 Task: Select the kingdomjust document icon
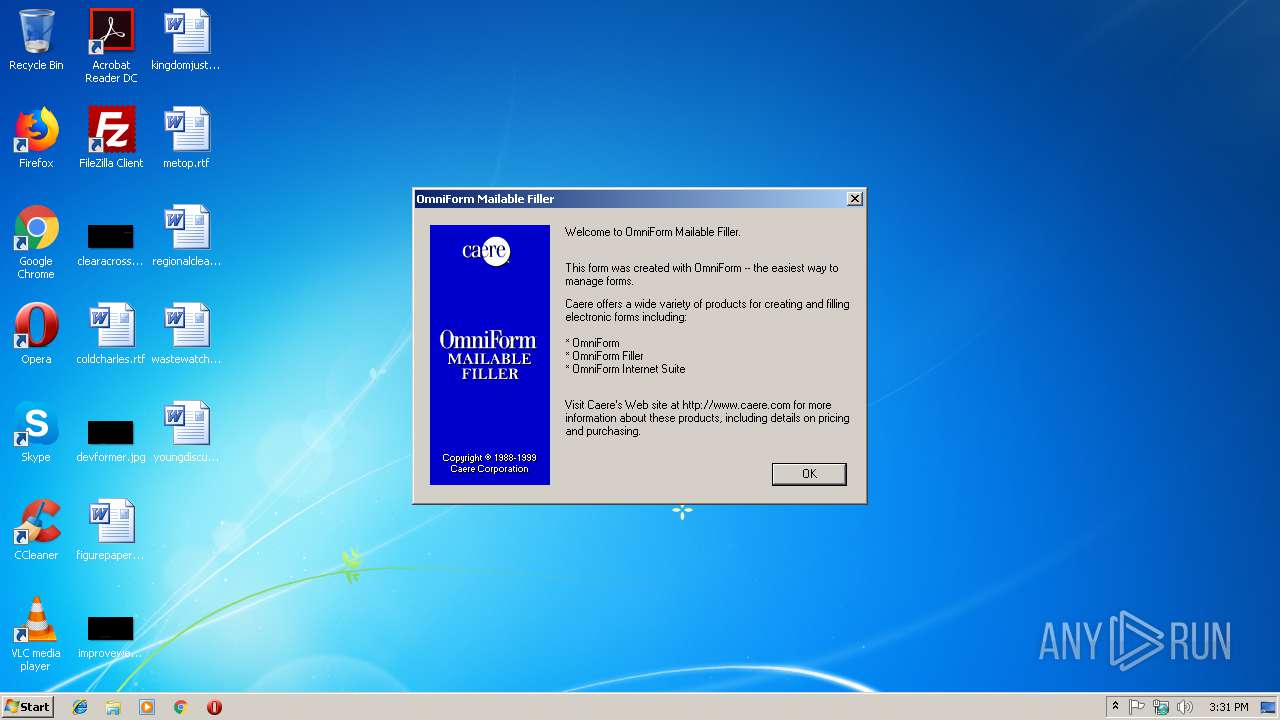click(x=186, y=40)
